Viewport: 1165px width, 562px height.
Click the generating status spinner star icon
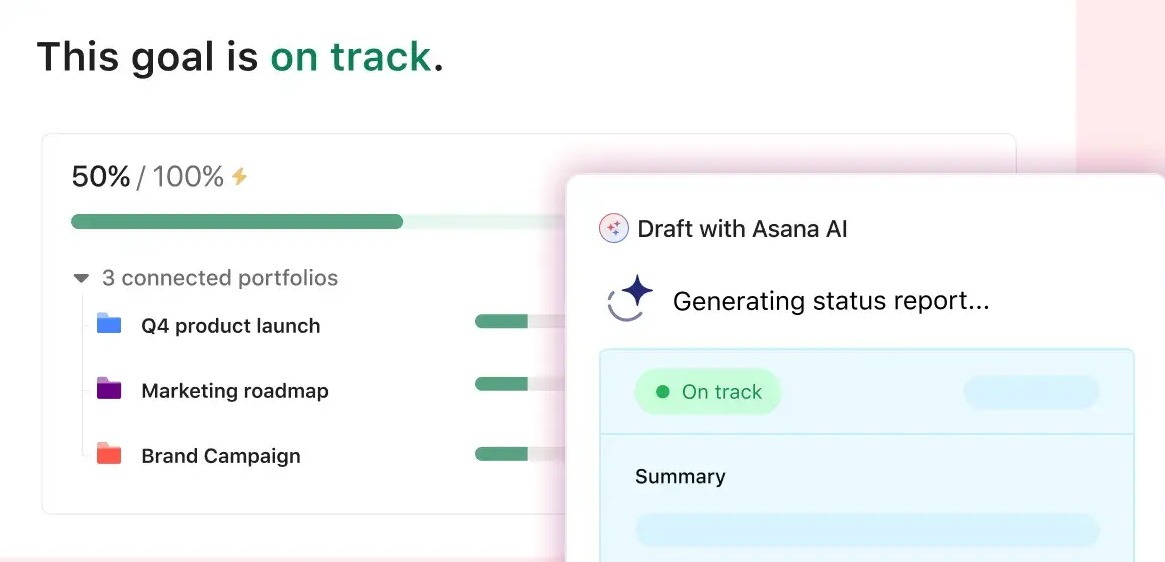pyautogui.click(x=632, y=299)
